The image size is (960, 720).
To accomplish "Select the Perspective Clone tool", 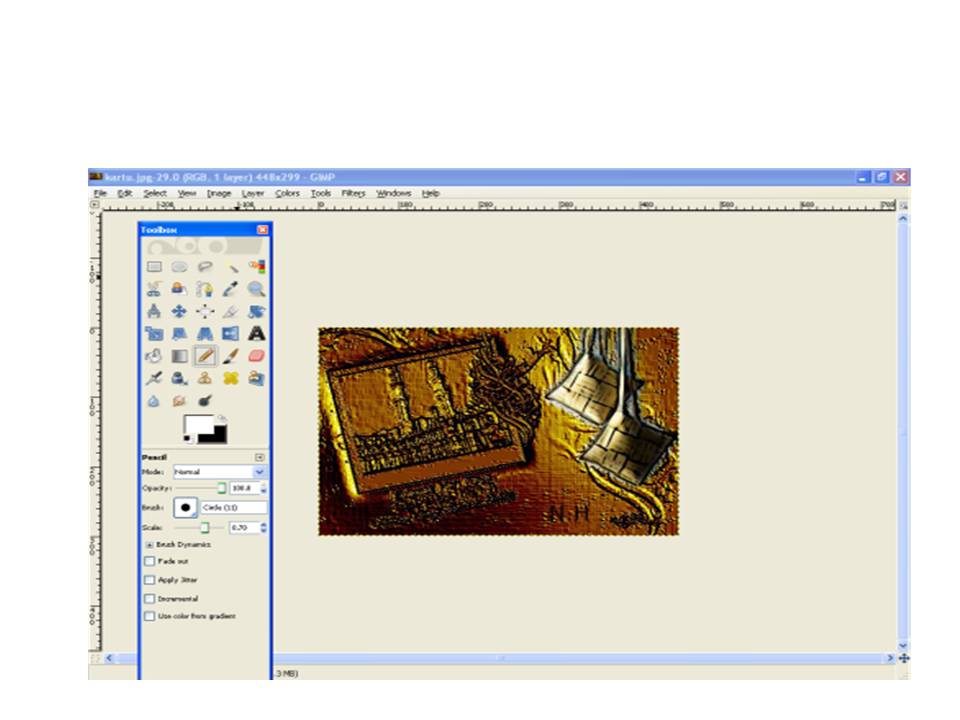I will point(257,378).
